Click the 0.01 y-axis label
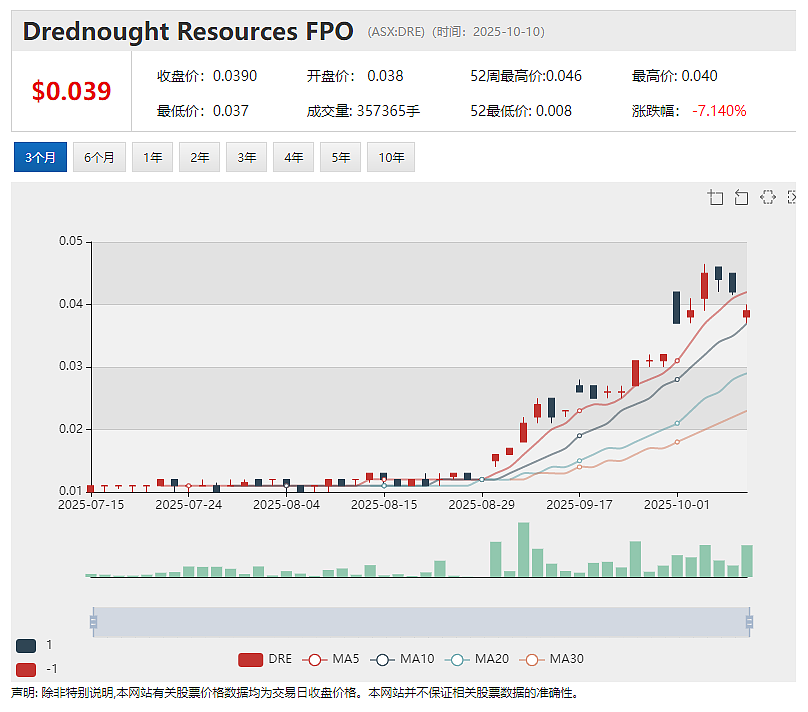Image resolution: width=808 pixels, height=712 pixels. tap(71, 491)
